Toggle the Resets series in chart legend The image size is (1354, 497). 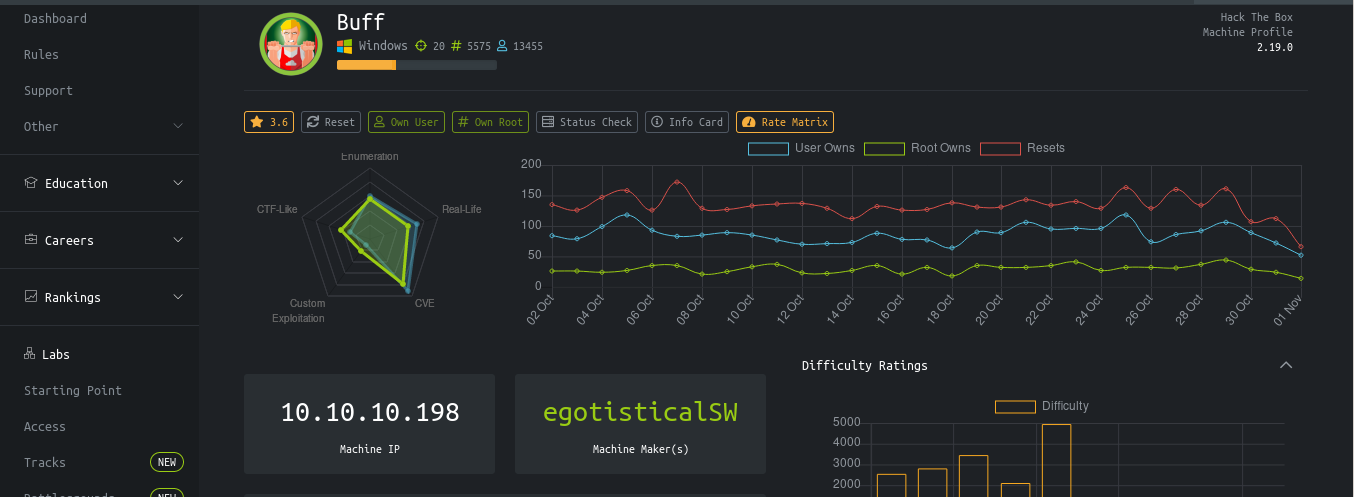point(1022,148)
